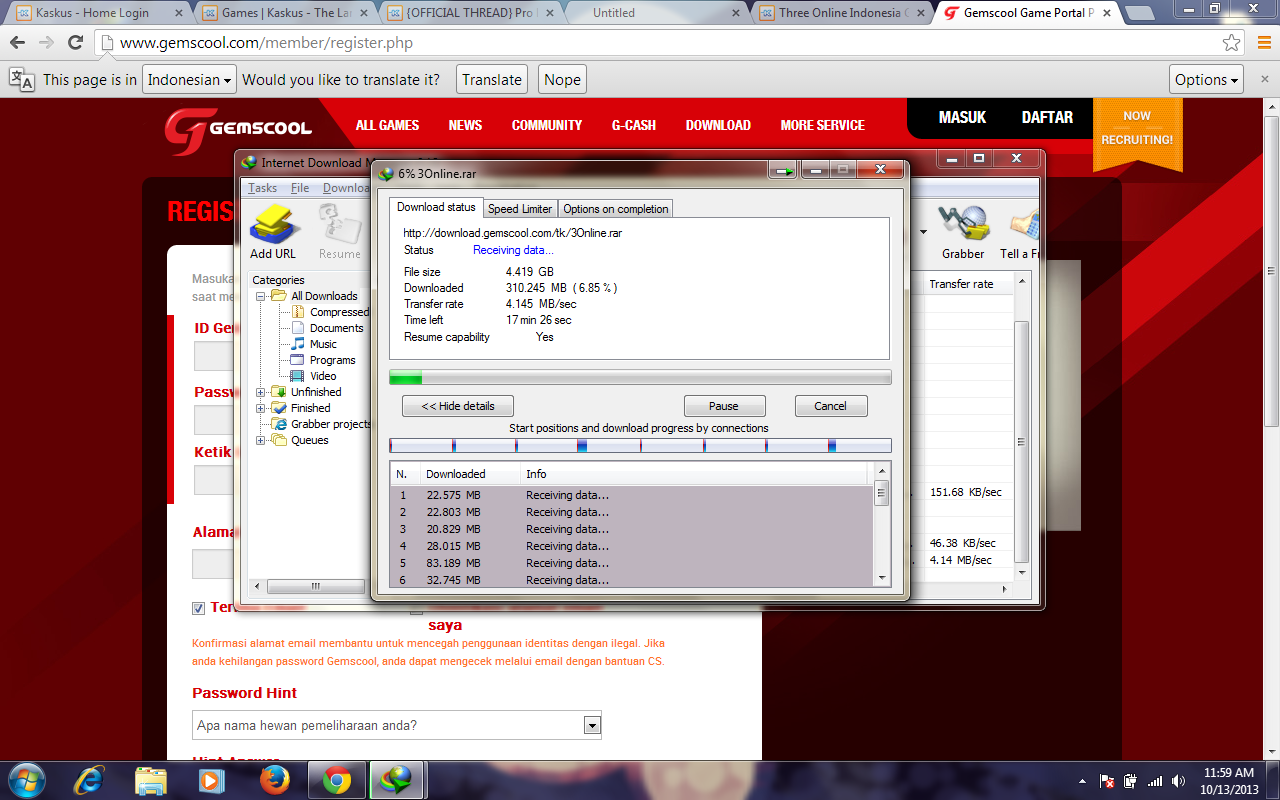The width and height of the screenshot is (1280, 800).
Task: Click the translate icon in translation bar
Action: 22,79
